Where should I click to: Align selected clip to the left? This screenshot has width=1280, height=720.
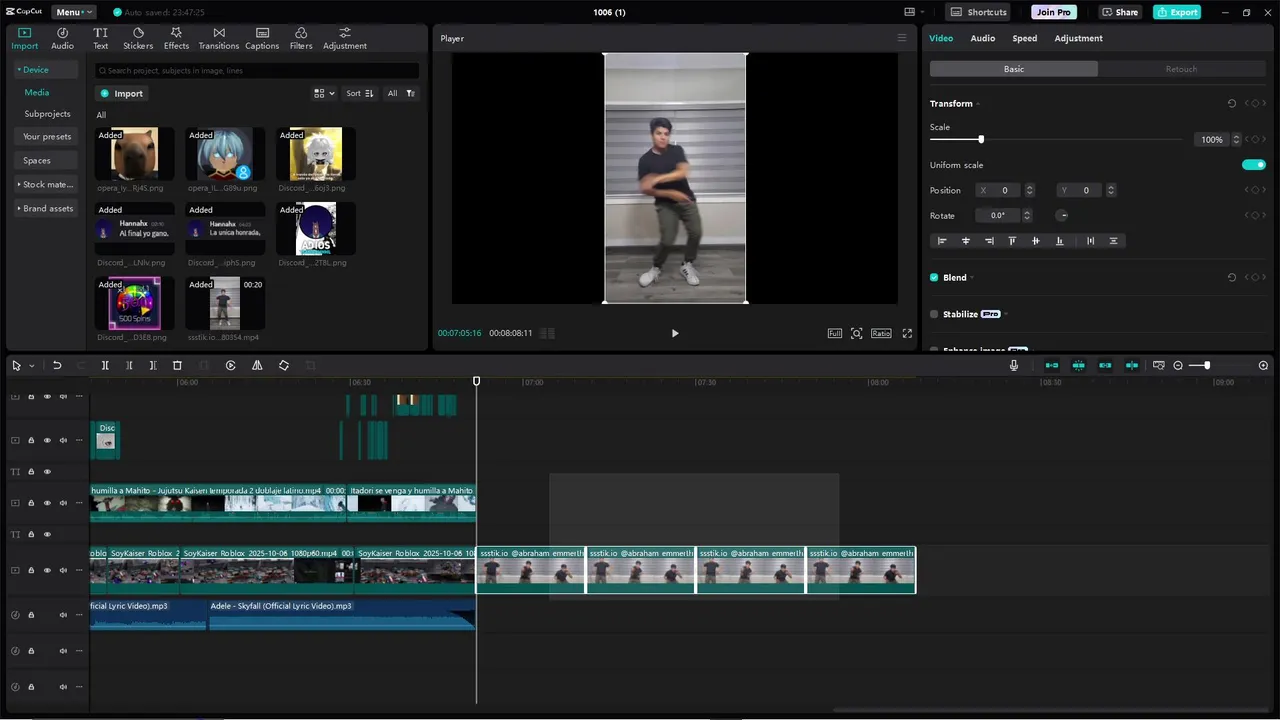coord(941,241)
